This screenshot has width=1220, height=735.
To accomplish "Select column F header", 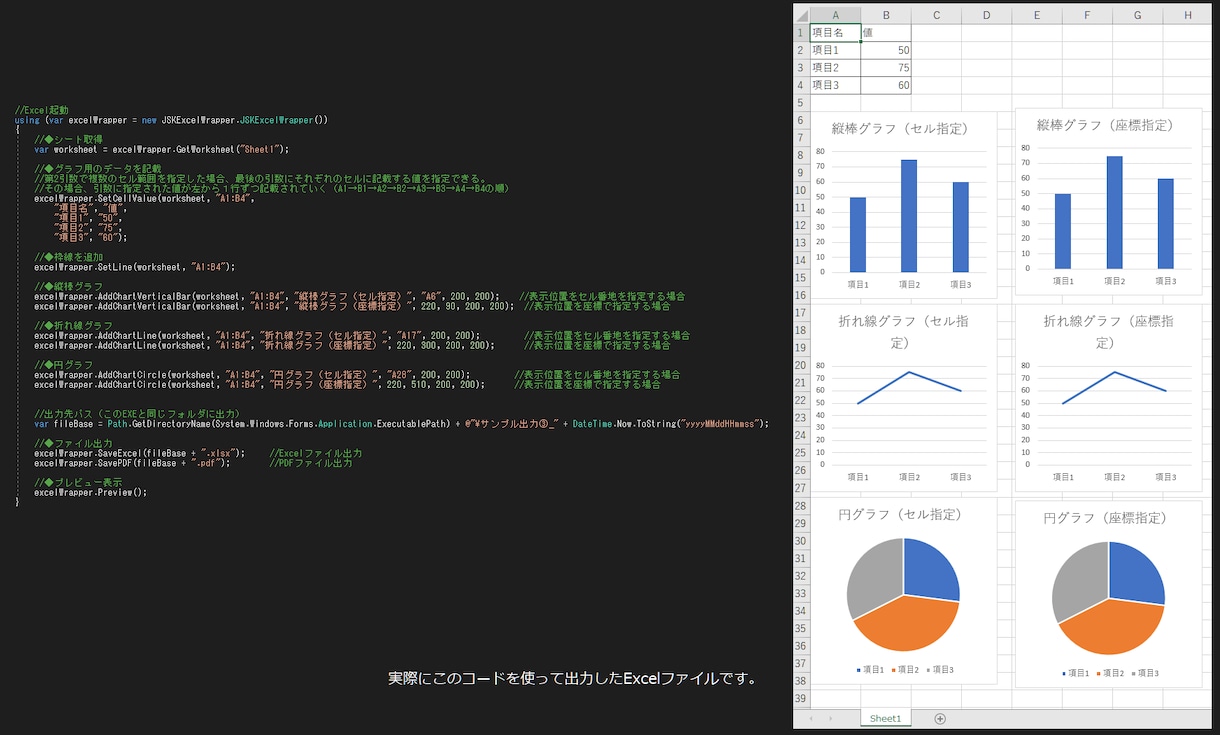I will (1087, 15).
